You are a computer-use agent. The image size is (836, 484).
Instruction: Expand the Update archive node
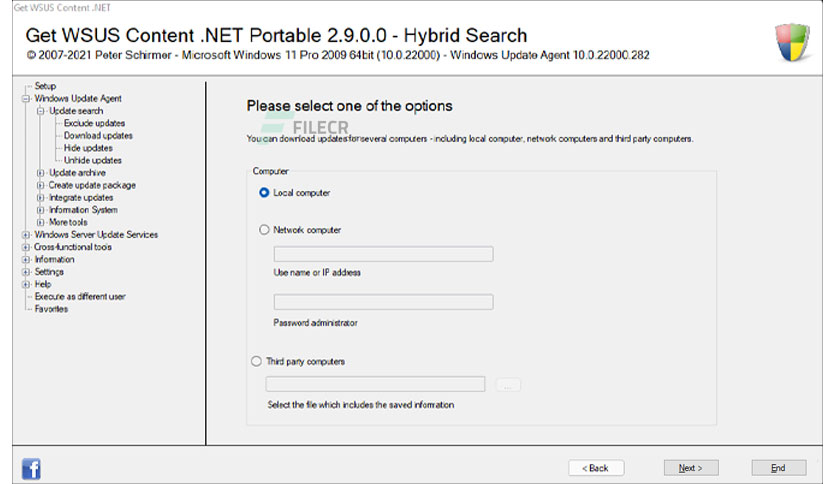point(41,173)
